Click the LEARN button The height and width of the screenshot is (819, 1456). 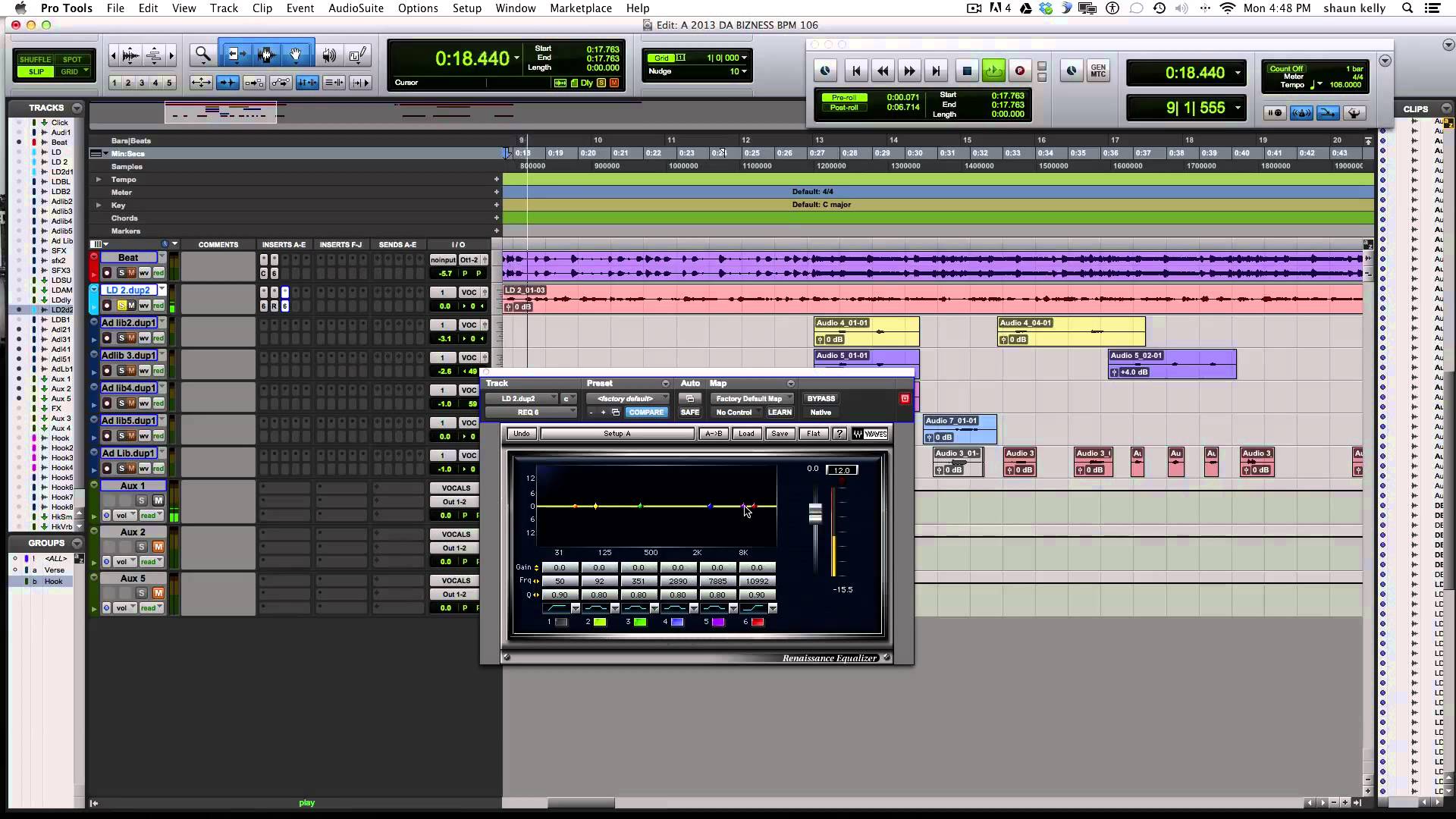tap(780, 413)
